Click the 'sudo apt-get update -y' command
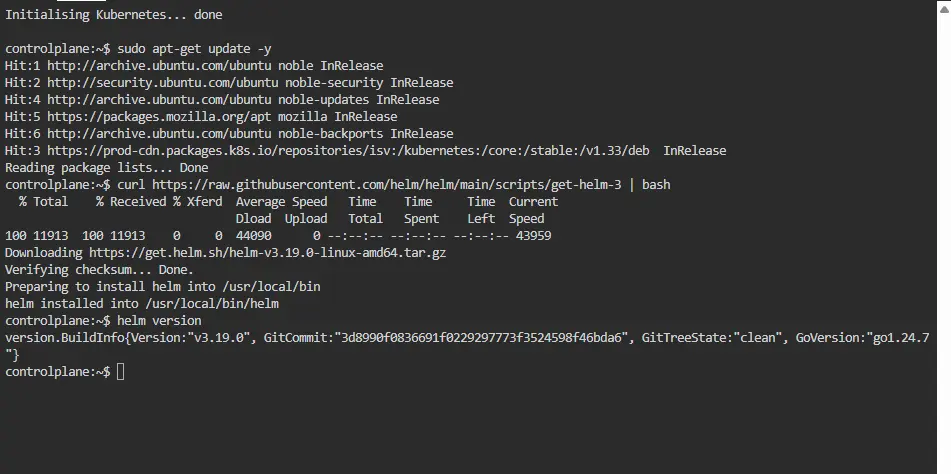The image size is (951, 474). tap(194, 49)
